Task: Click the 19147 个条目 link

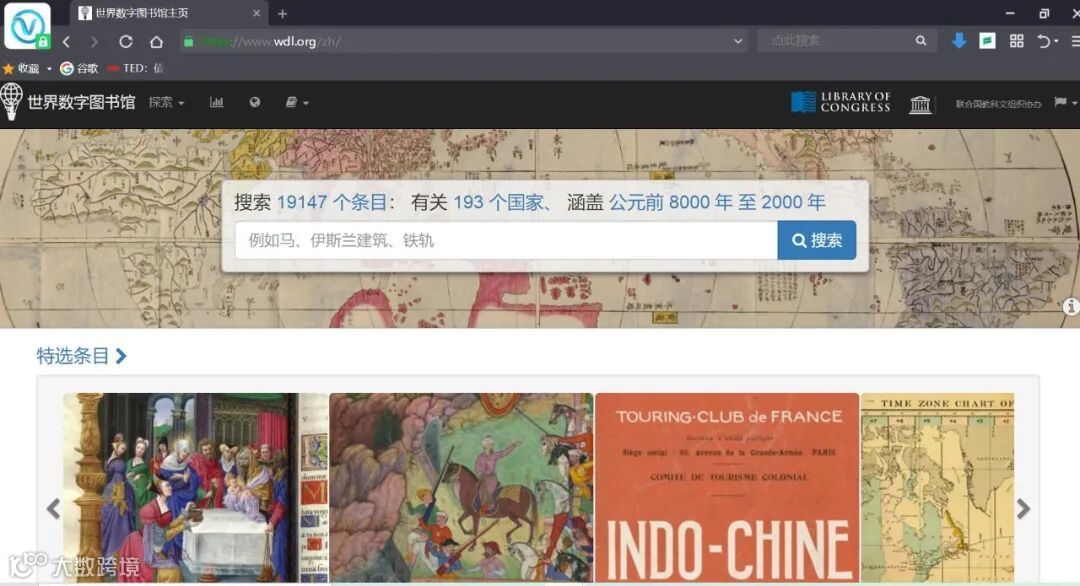Action: 333,202
